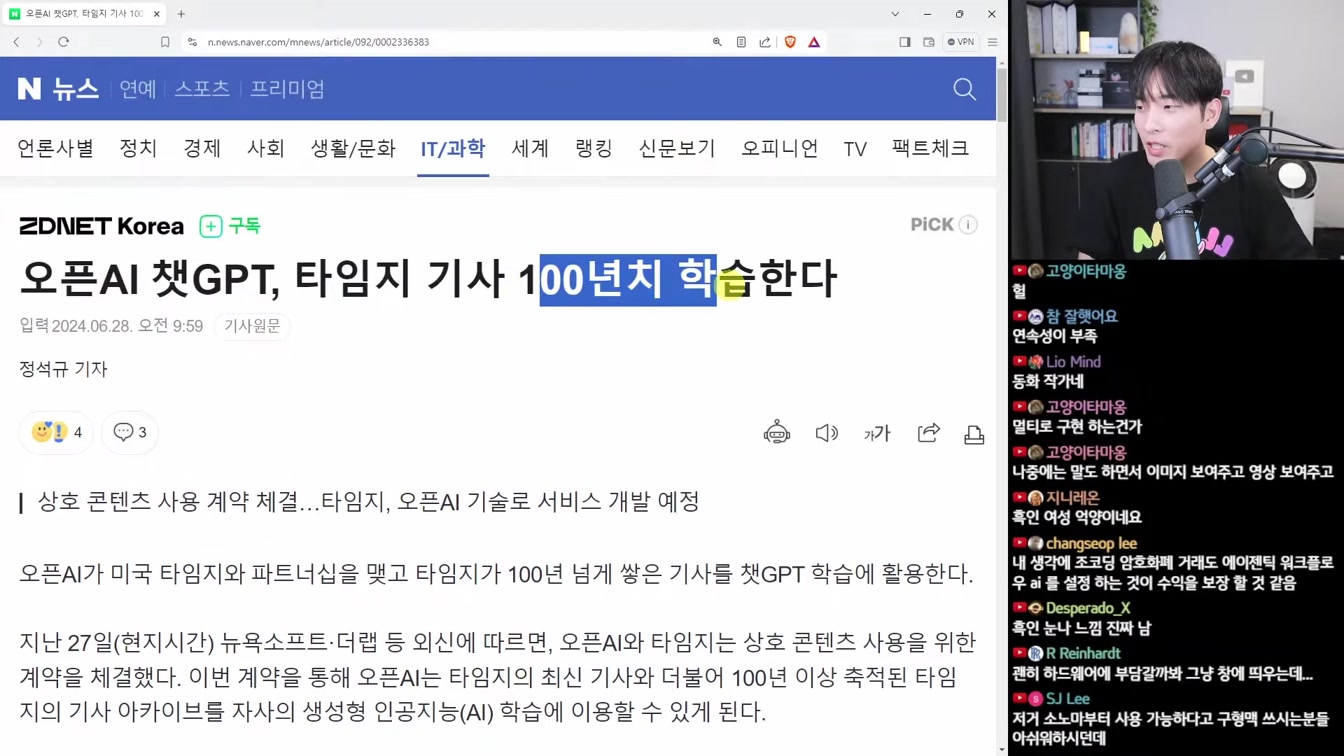Screen dimensions: 1344x756
Task: Select the 정치 menu tab
Action: tap(138, 148)
